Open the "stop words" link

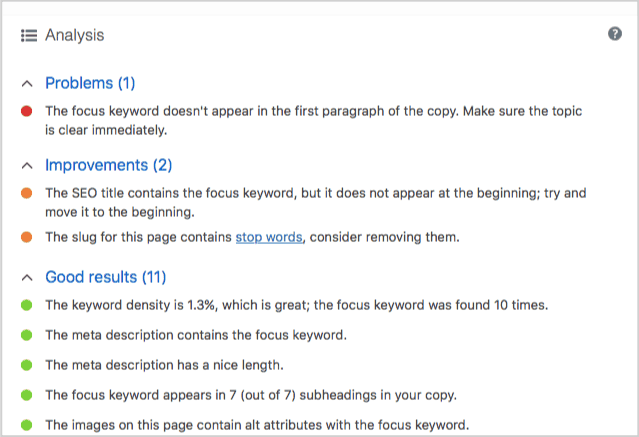(x=270, y=237)
